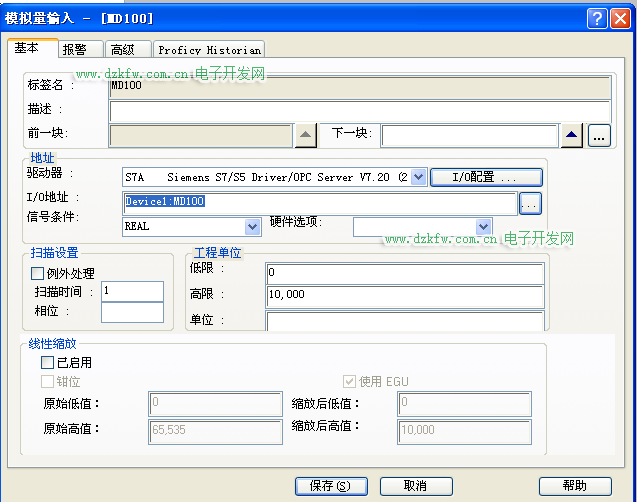Switch to the 高级 tab

[x=123, y=49]
